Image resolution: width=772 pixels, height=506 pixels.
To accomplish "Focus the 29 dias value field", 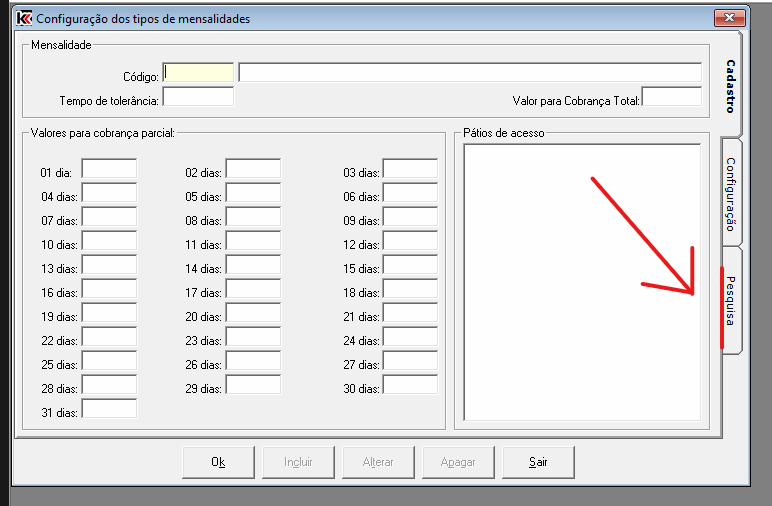I will 253,385.
